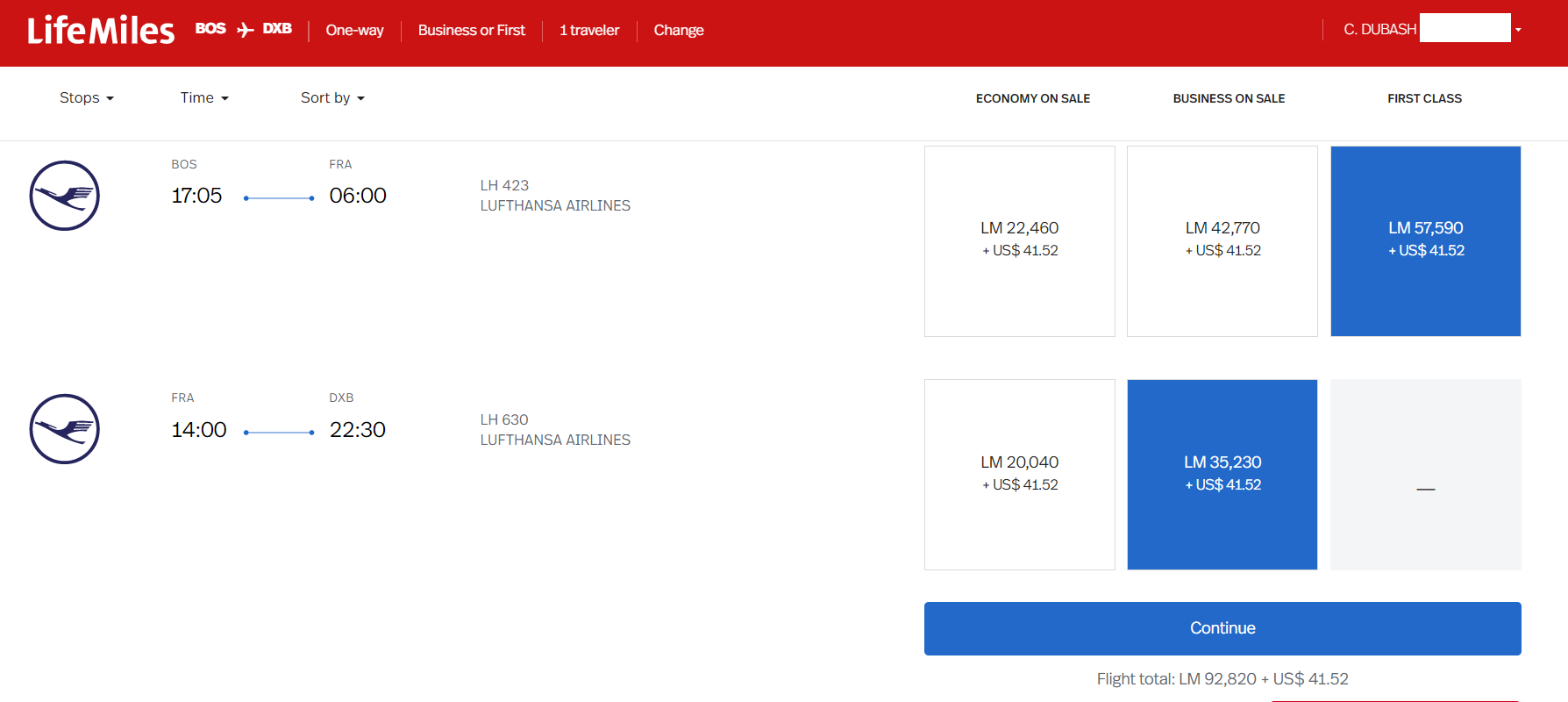Click the Lufthansa logo for flight LH 423
This screenshot has height=702, width=1568.
pos(65,196)
